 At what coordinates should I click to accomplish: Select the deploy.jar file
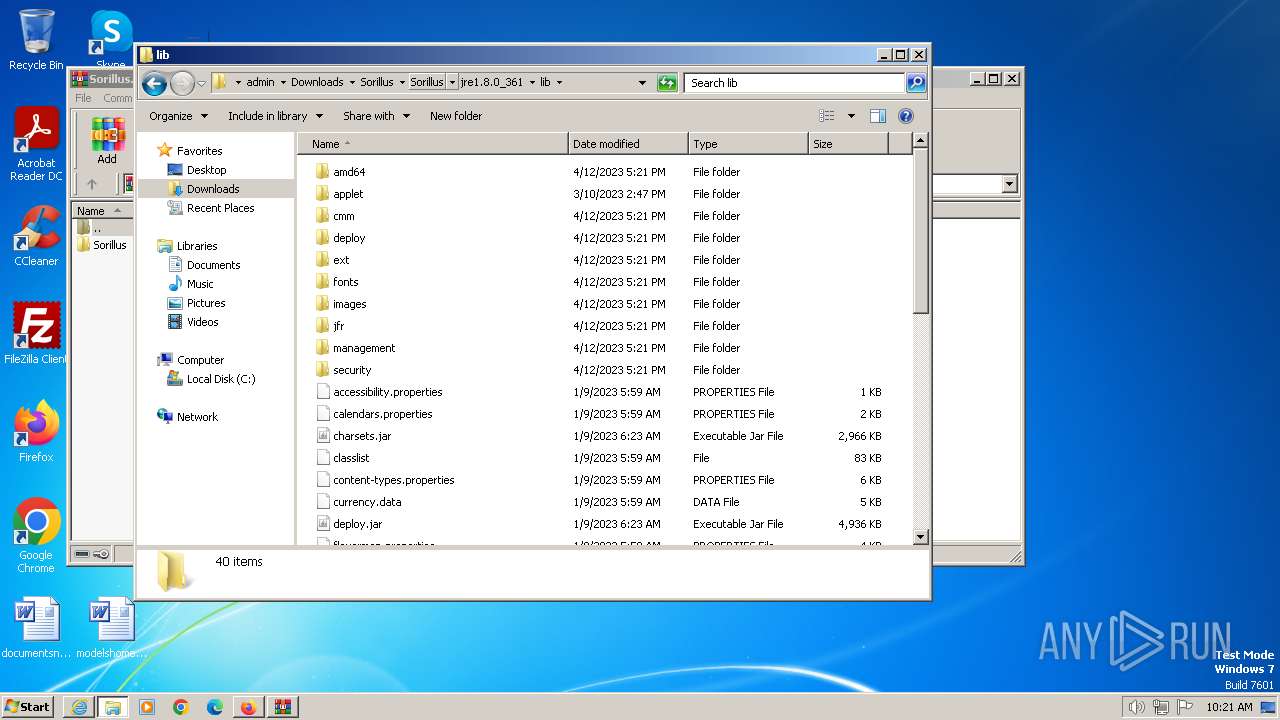click(x=357, y=524)
